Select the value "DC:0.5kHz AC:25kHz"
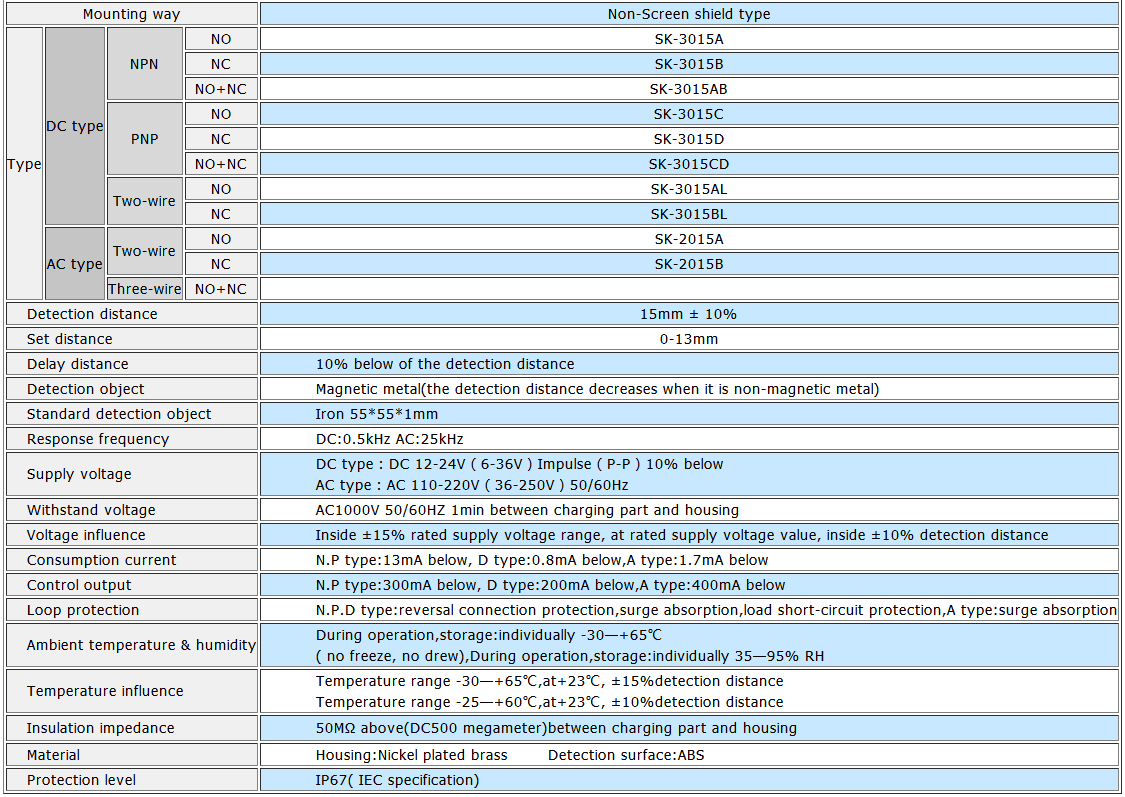Screen dimensions: 1125x797 [x=390, y=440]
